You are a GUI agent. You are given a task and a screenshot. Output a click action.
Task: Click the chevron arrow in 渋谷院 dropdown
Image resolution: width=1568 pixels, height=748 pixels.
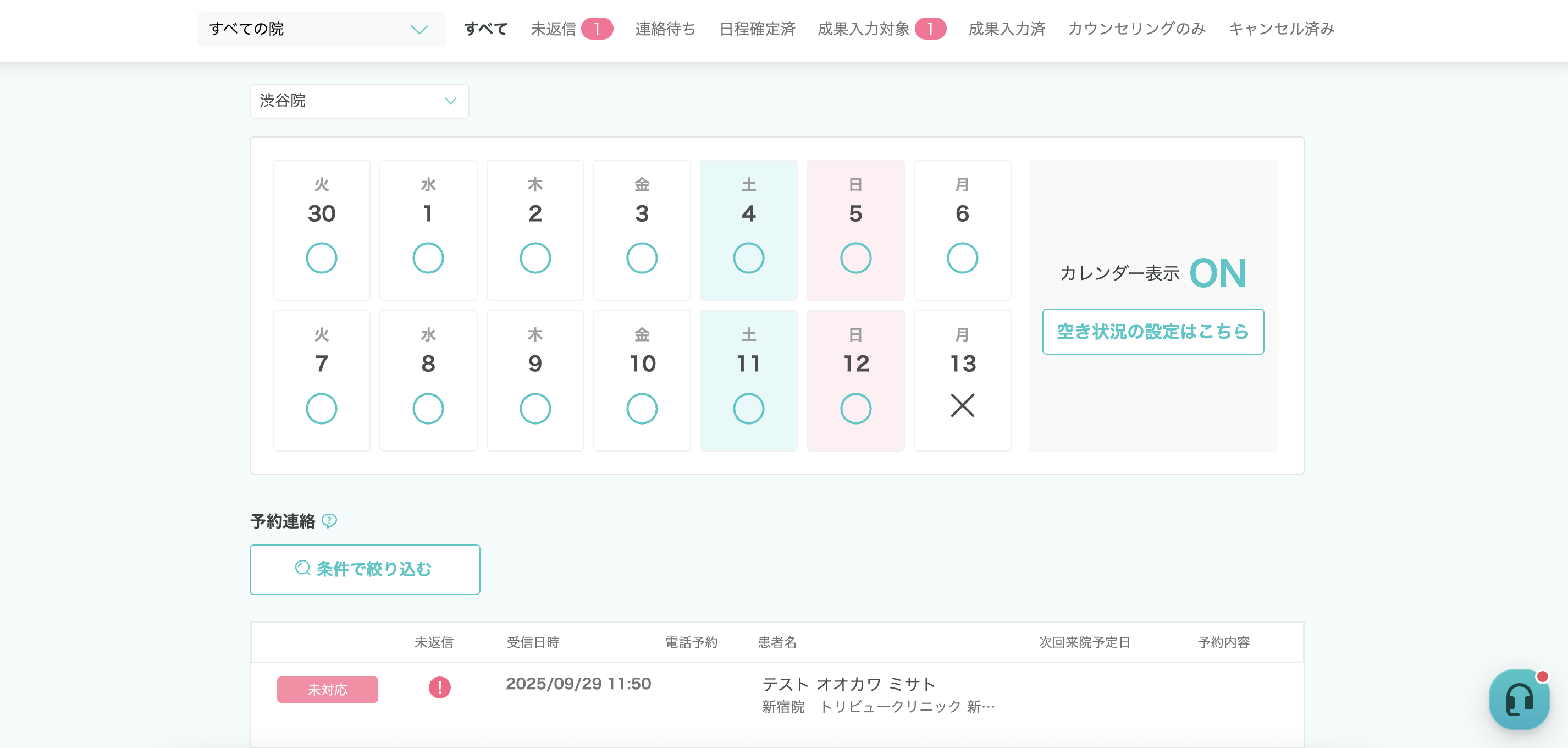(450, 101)
